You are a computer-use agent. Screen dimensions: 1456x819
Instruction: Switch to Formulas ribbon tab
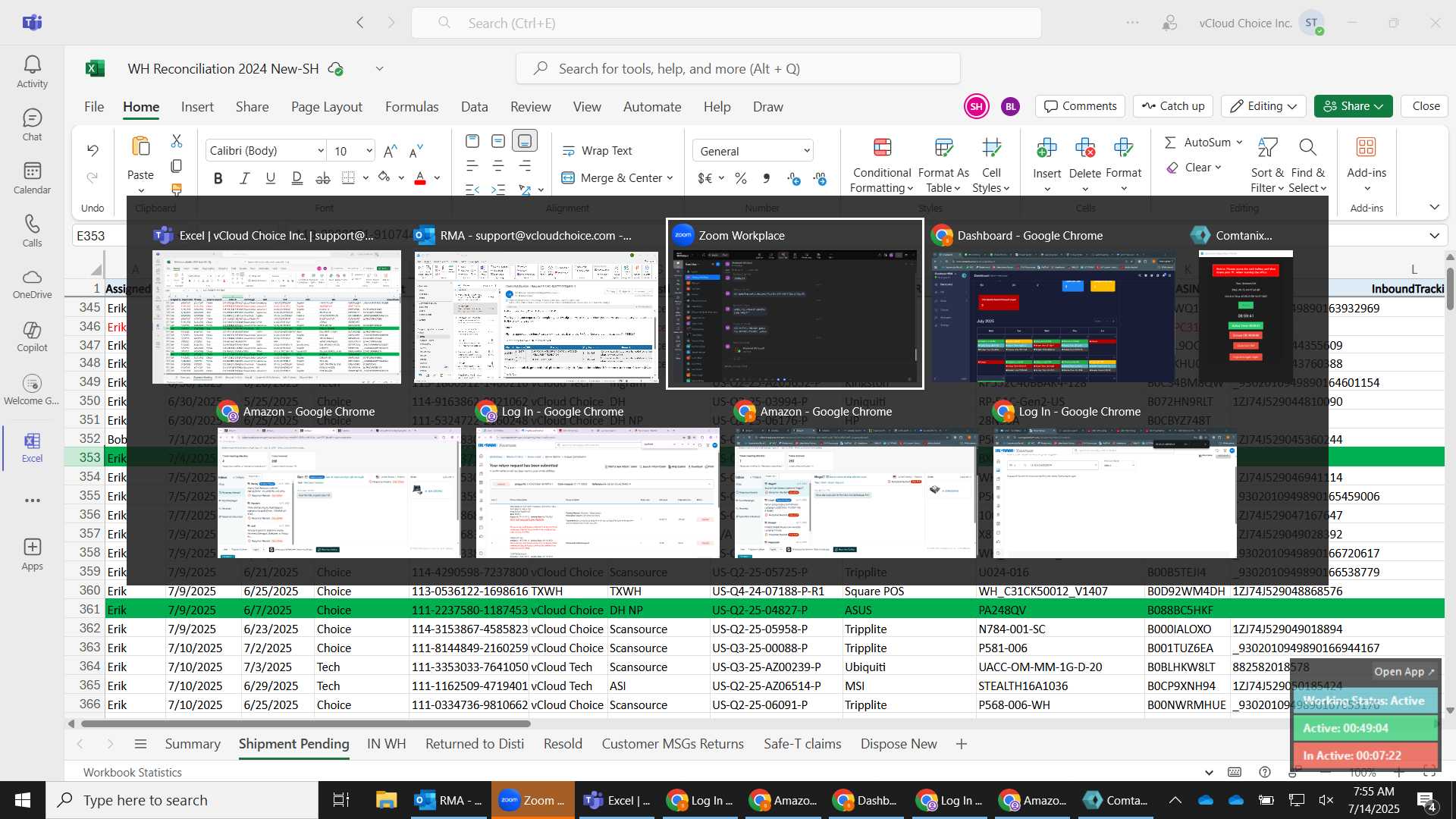point(412,107)
